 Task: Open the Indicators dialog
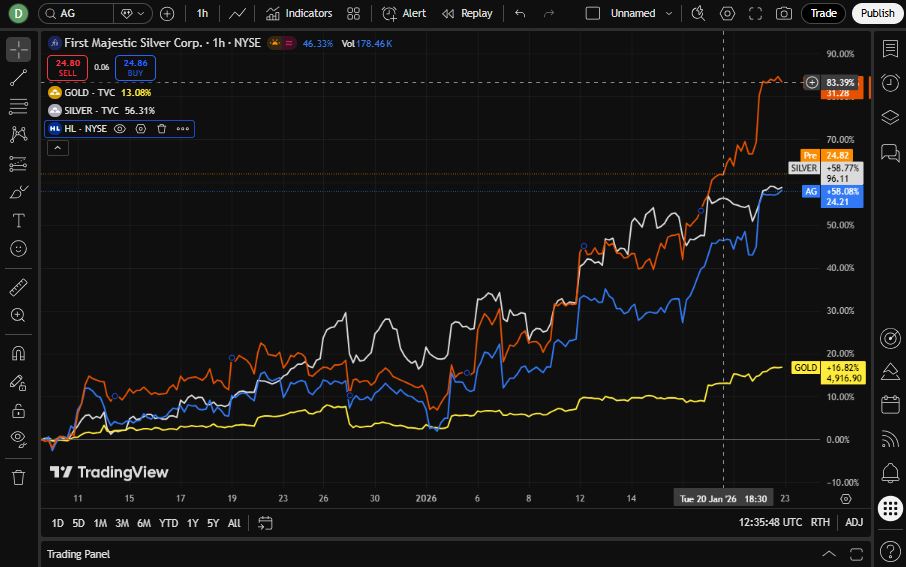click(299, 13)
